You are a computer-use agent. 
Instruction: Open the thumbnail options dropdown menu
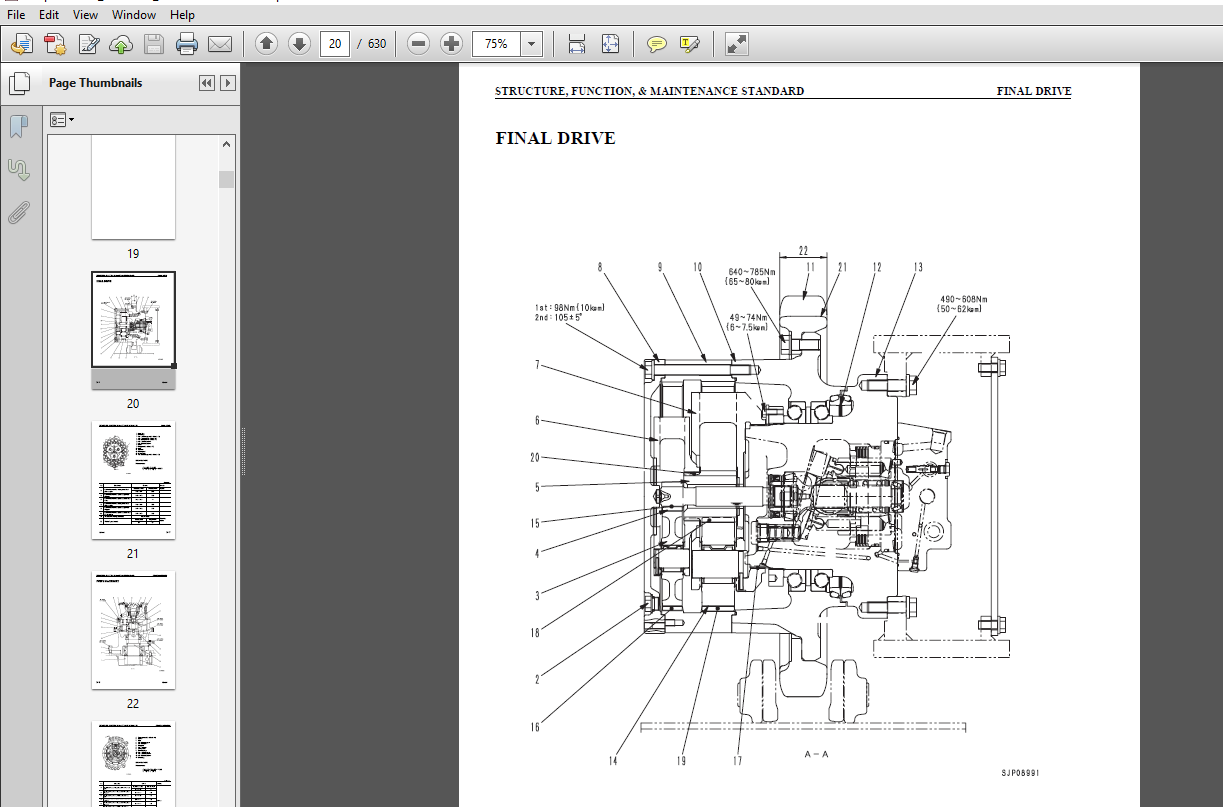pyautogui.click(x=62, y=120)
